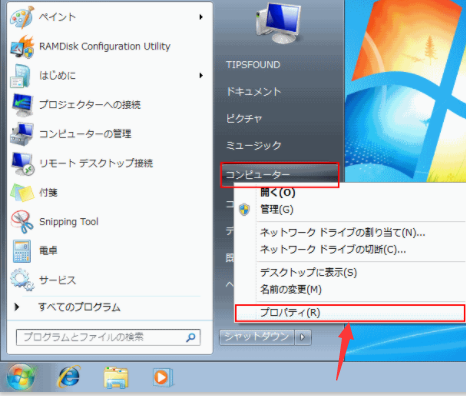Image resolution: width=466 pixels, height=396 pixels.
Task: Click the shield icon beside 管理(G)
Action: [x=244, y=210]
